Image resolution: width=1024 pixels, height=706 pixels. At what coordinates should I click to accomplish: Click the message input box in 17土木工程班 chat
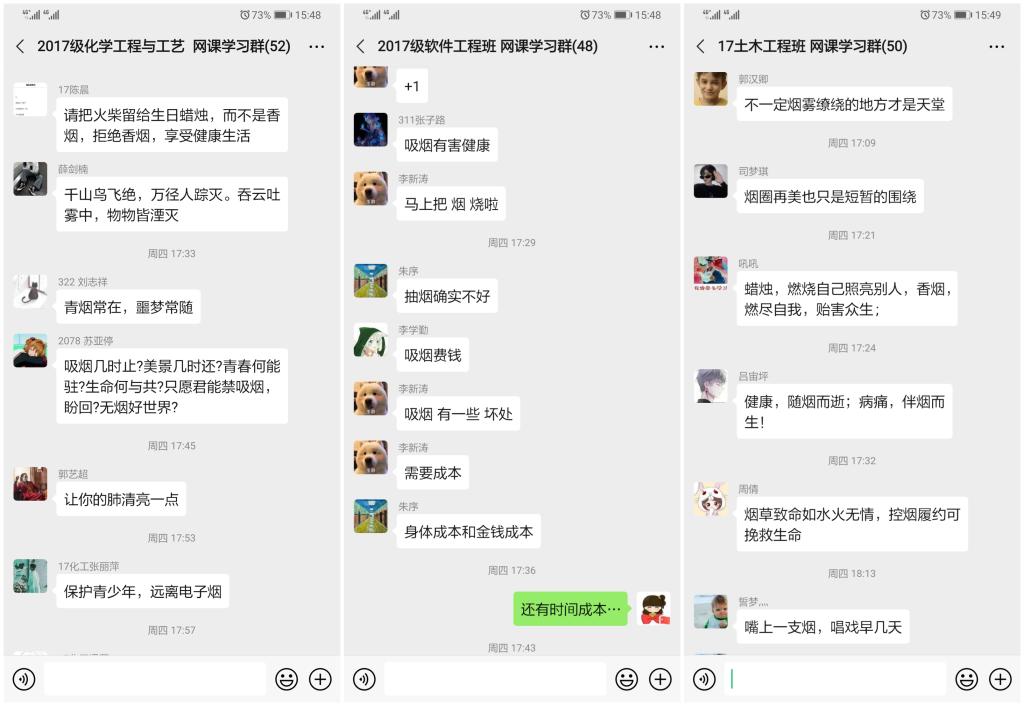point(835,679)
